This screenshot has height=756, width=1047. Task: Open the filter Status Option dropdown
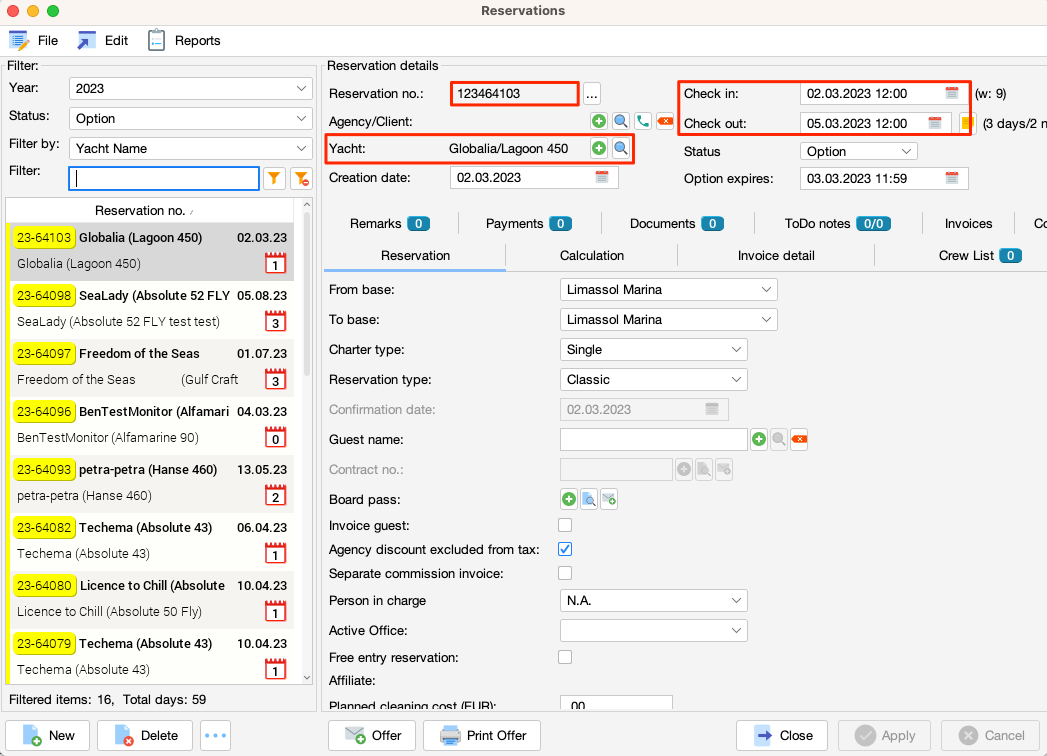[190, 118]
